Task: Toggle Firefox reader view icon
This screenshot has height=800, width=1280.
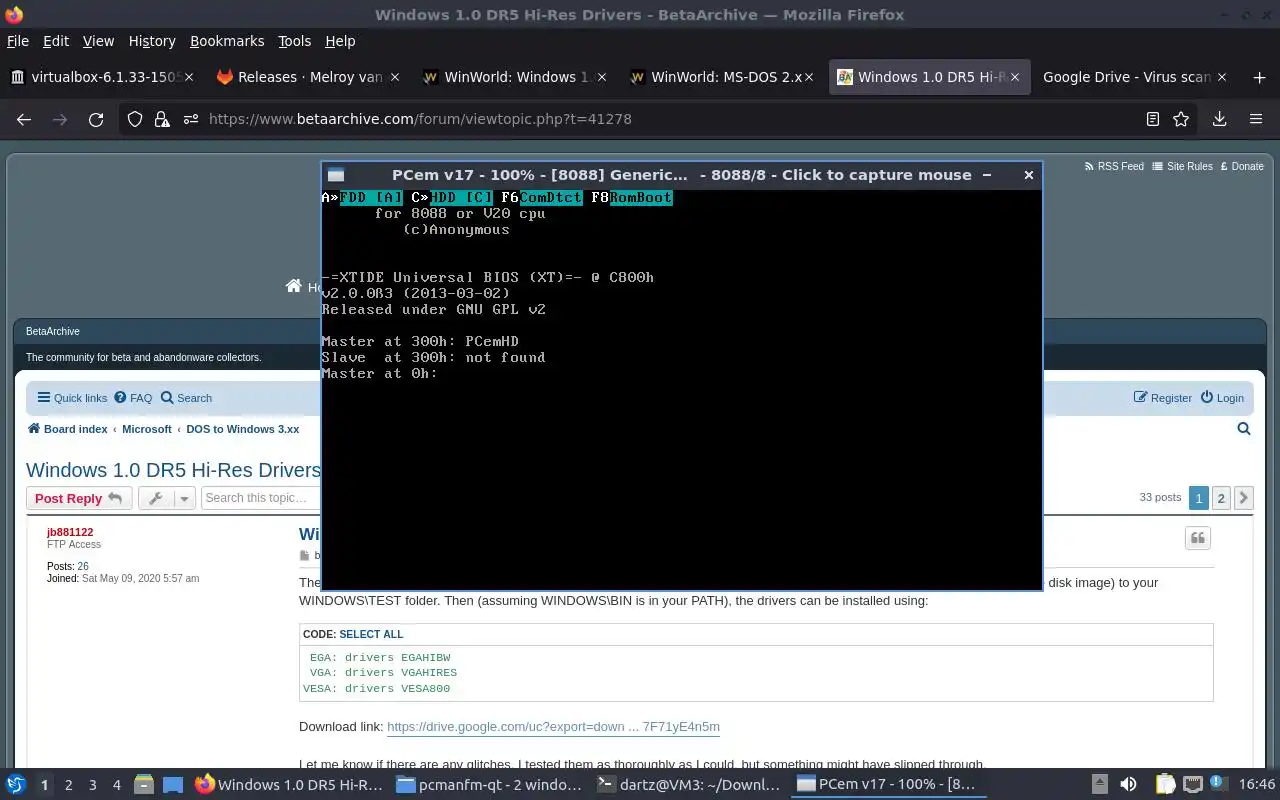Action: [1153, 119]
